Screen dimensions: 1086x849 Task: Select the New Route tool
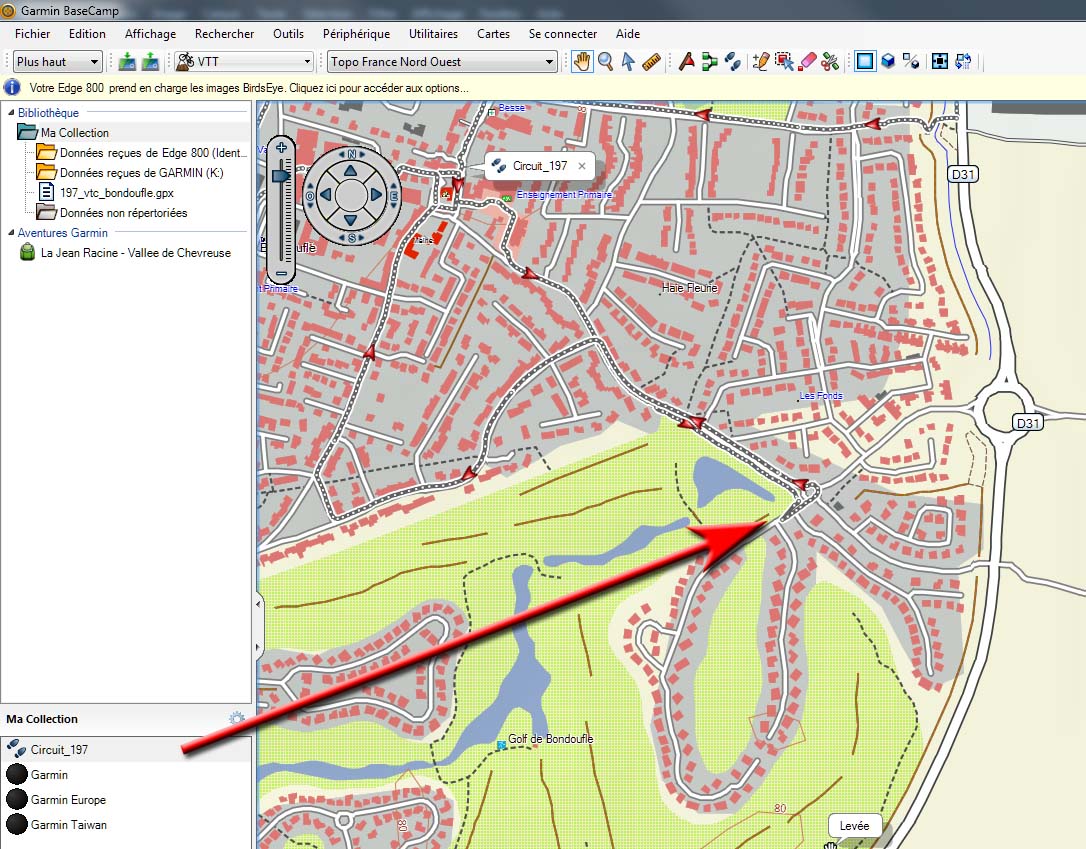709,62
